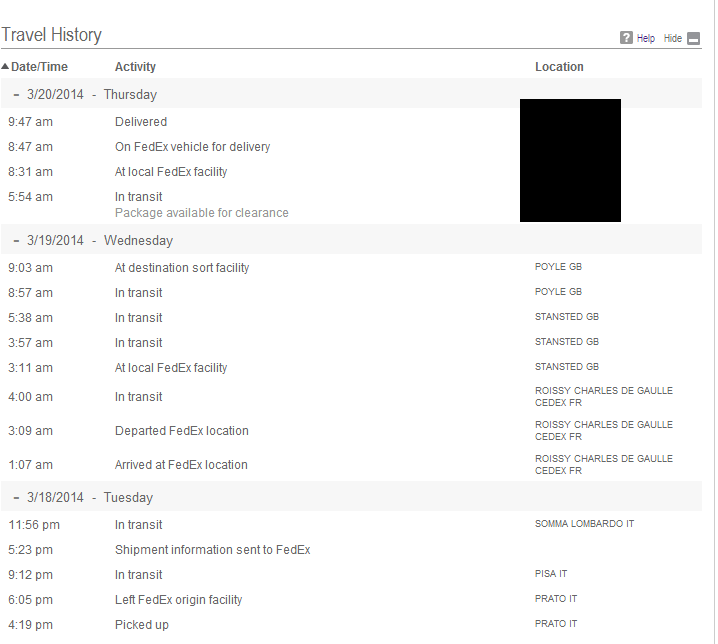This screenshot has height=644, width=718.
Task: Click PISA IT location
Action: (x=551, y=573)
